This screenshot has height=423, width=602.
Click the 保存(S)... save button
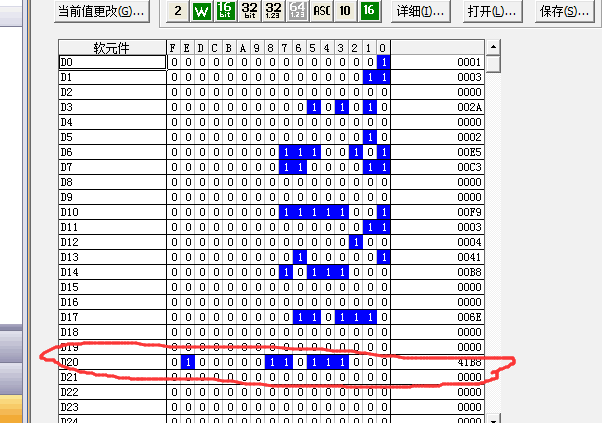564,11
